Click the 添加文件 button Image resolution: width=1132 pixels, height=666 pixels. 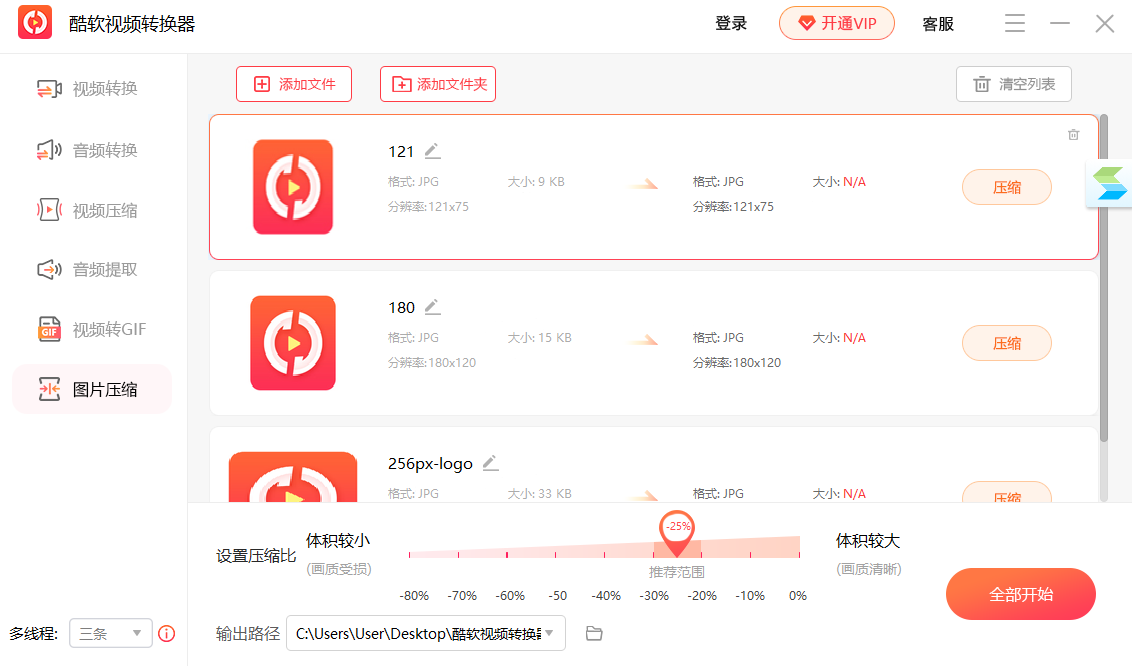(x=294, y=84)
